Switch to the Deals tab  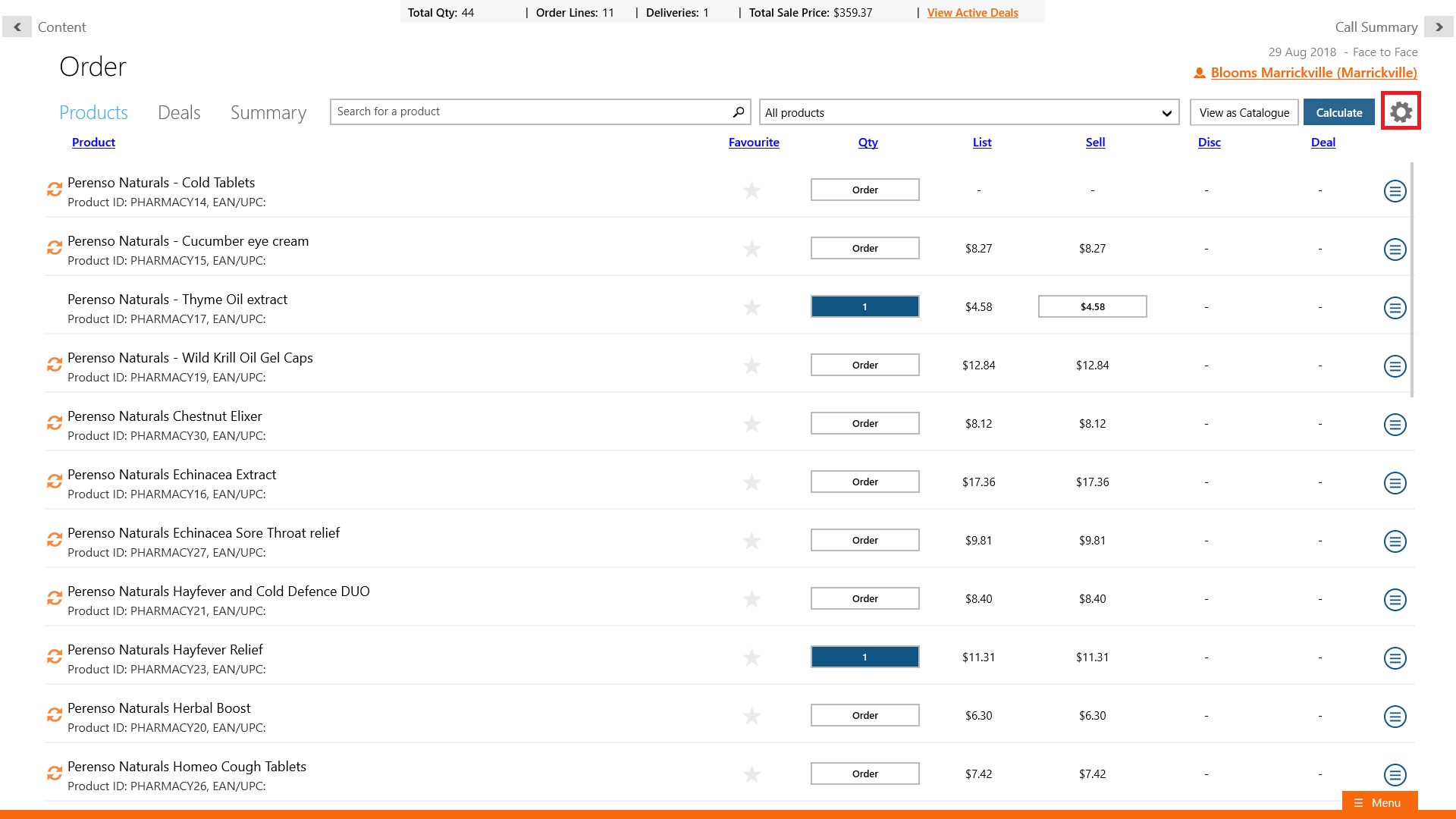(x=179, y=112)
